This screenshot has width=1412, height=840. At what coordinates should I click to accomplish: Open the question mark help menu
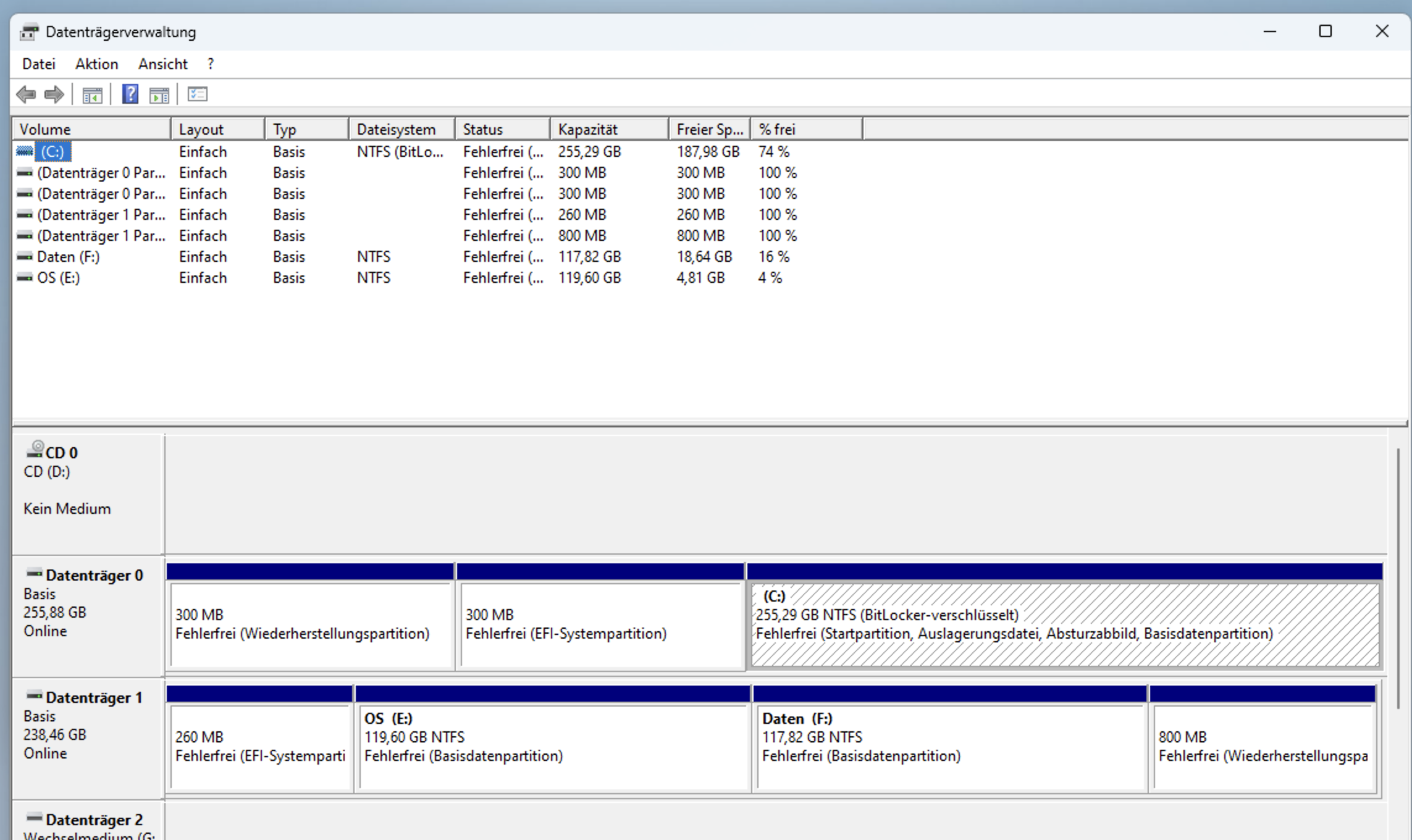(x=211, y=64)
